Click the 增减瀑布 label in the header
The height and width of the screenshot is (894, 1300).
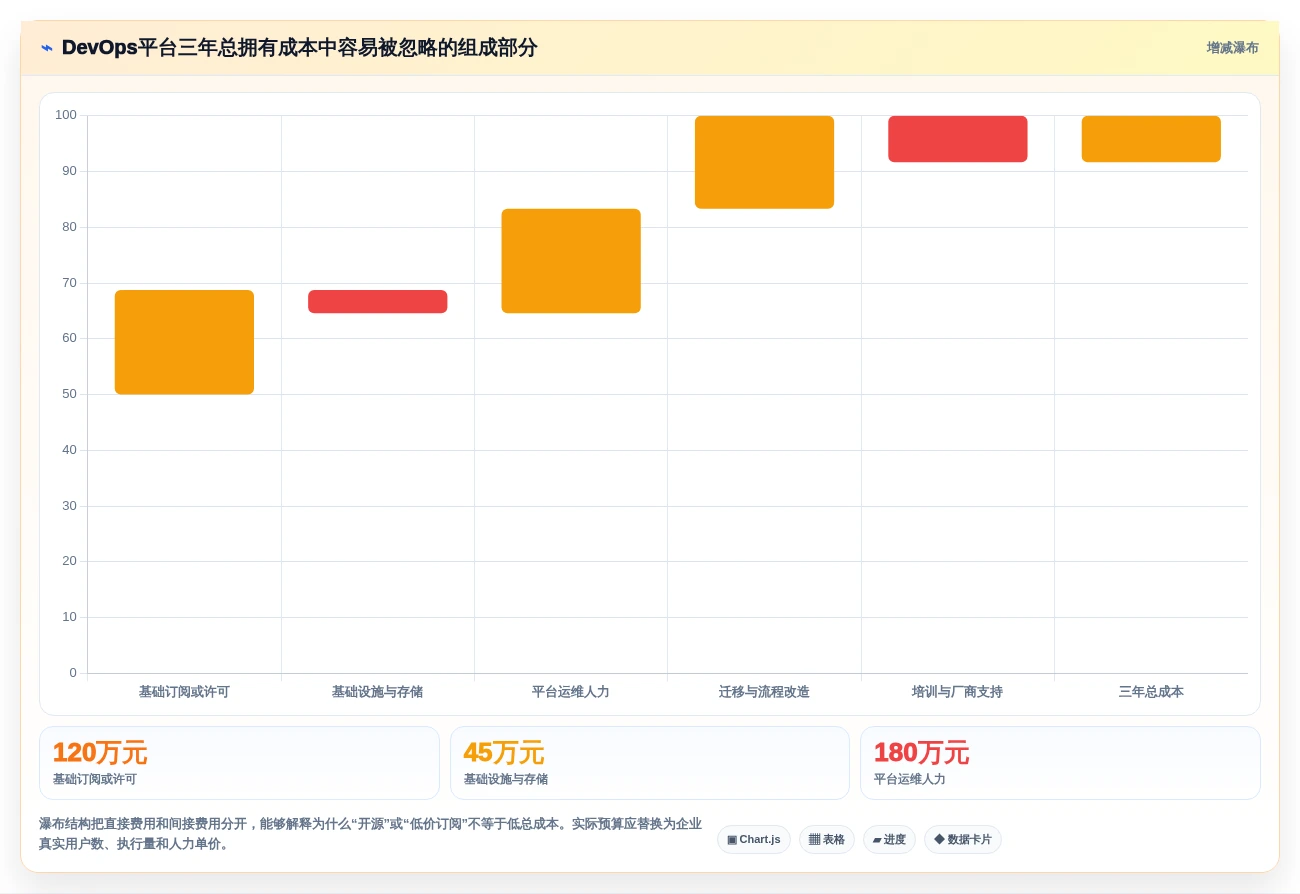pos(1232,48)
